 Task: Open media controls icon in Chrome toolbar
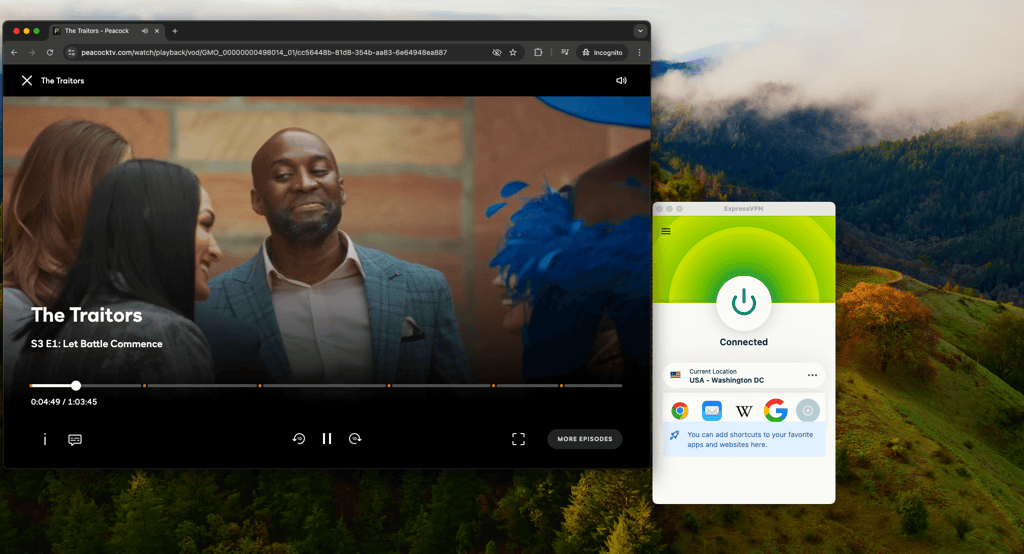pos(565,52)
